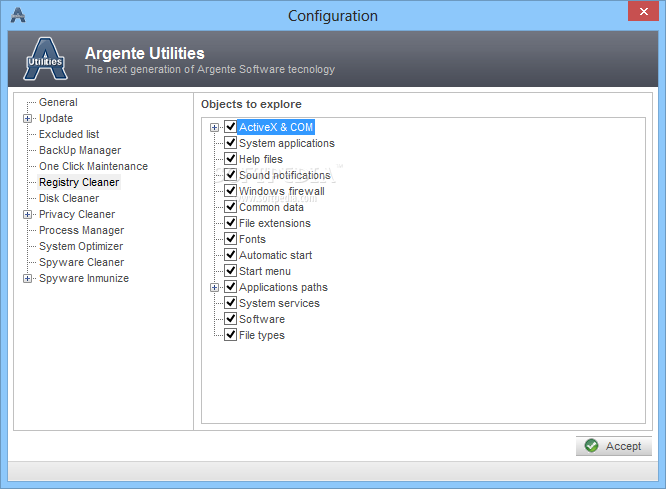This screenshot has height=489, width=666.
Task: Select the 'Fonts' label
Action: coord(252,239)
